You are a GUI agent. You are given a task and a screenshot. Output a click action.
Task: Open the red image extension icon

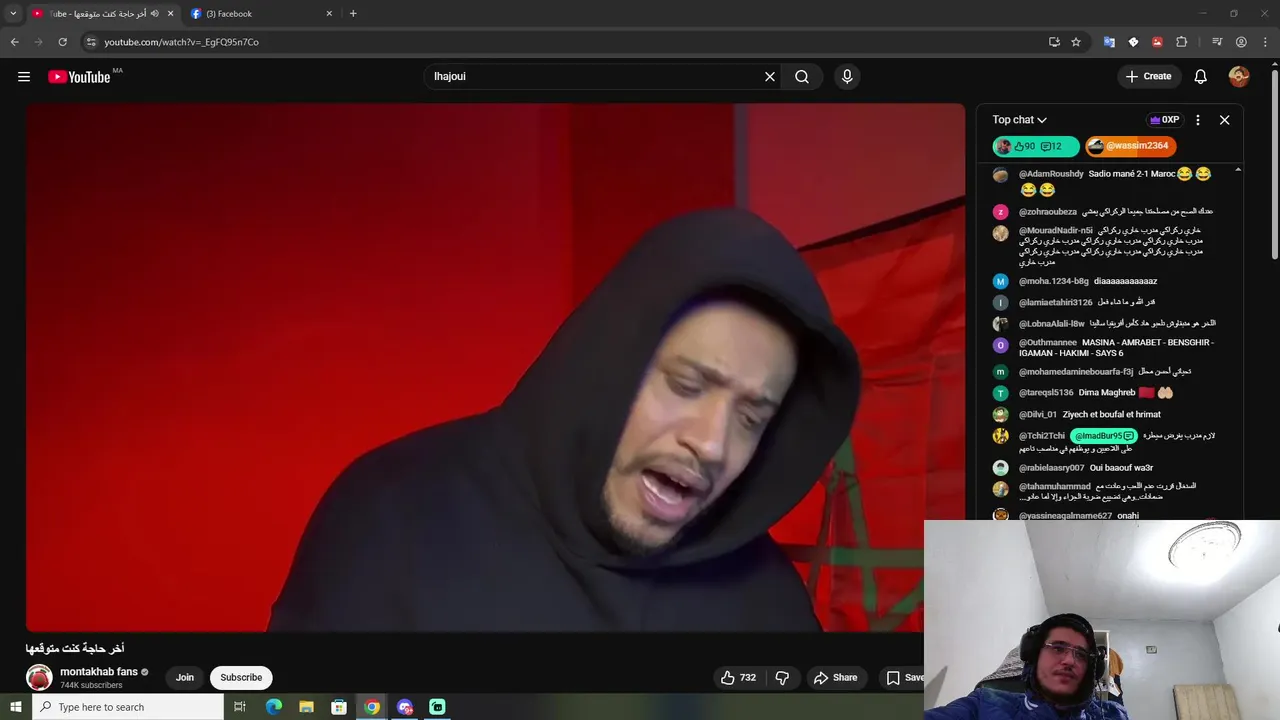click(x=1157, y=42)
